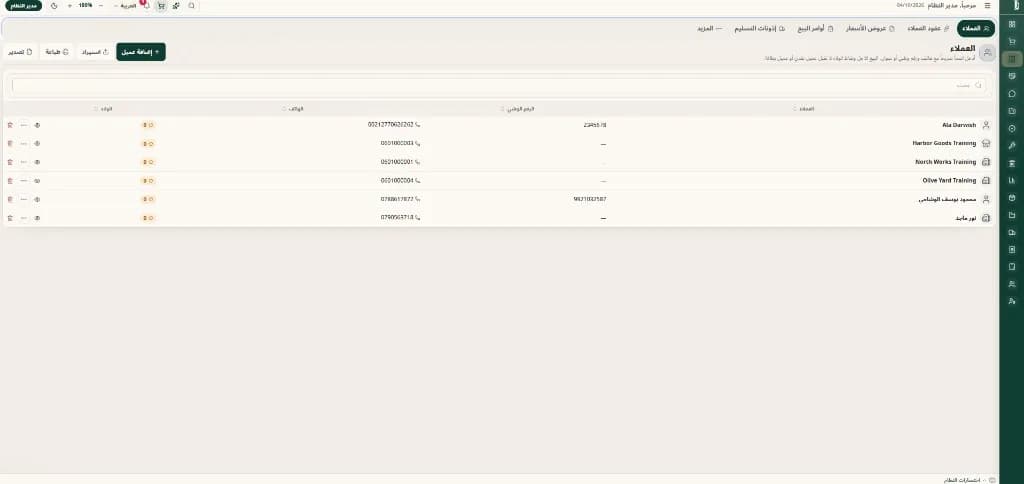1024x484 pixels.
Task: Click the search magnifier in top bar
Action: 191,5
